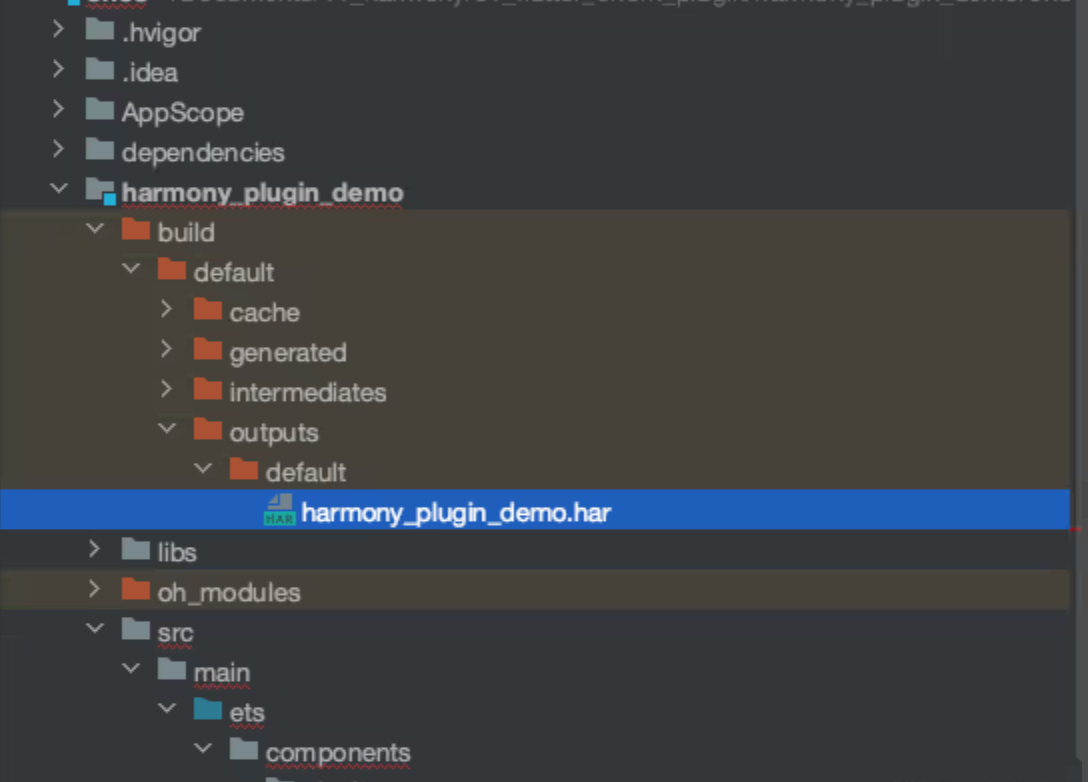
Task: Expand the cache folder
Action: 166,309
